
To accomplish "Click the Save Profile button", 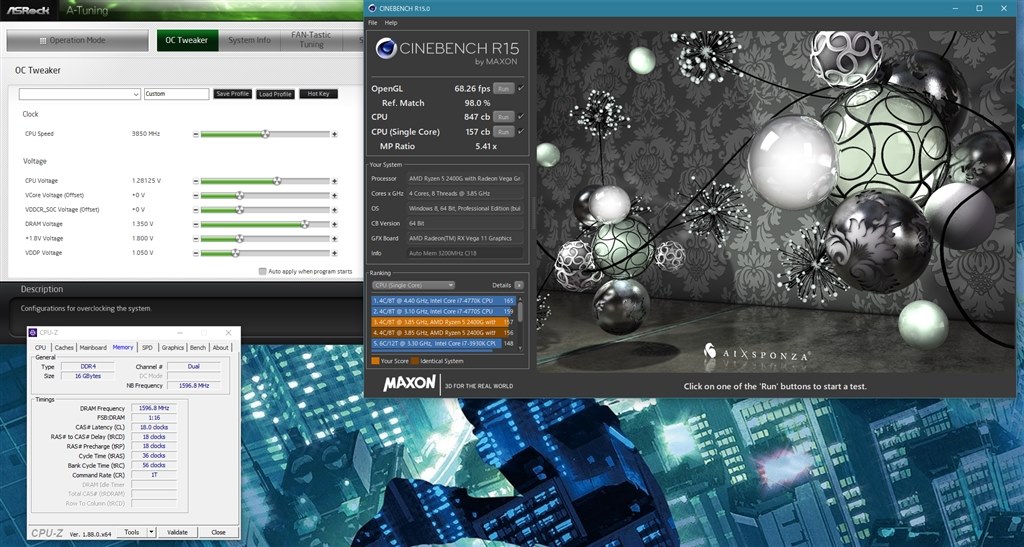I will pos(232,94).
